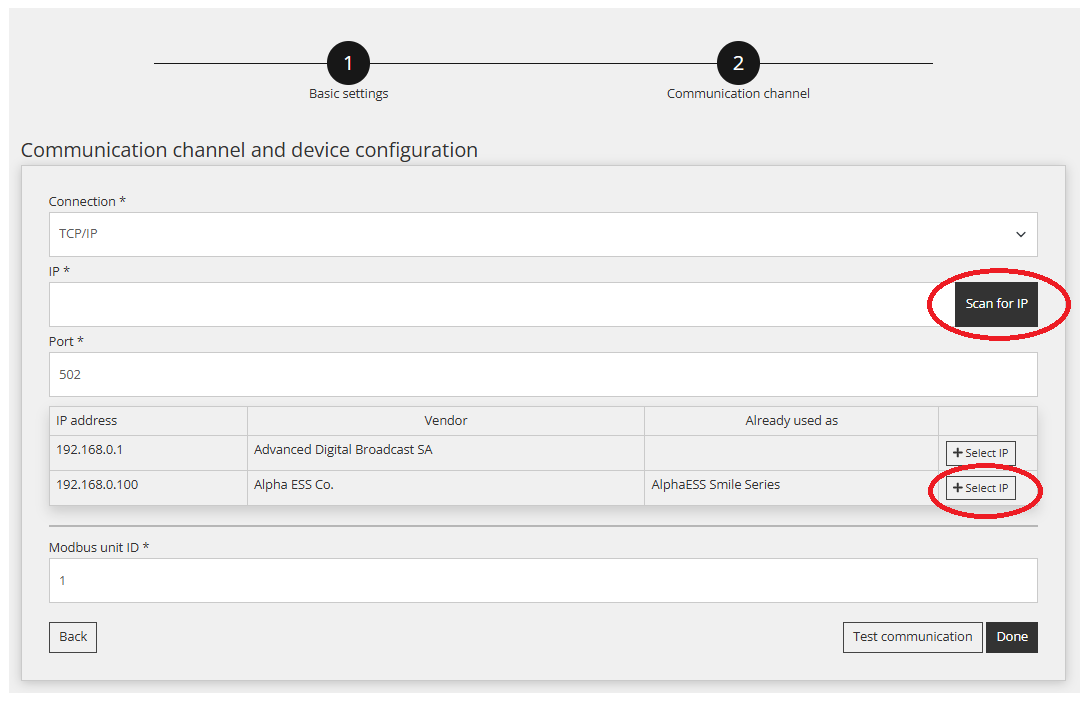Click the Already used as column header
Viewport: 1089px width, 701px height.
[792, 421]
